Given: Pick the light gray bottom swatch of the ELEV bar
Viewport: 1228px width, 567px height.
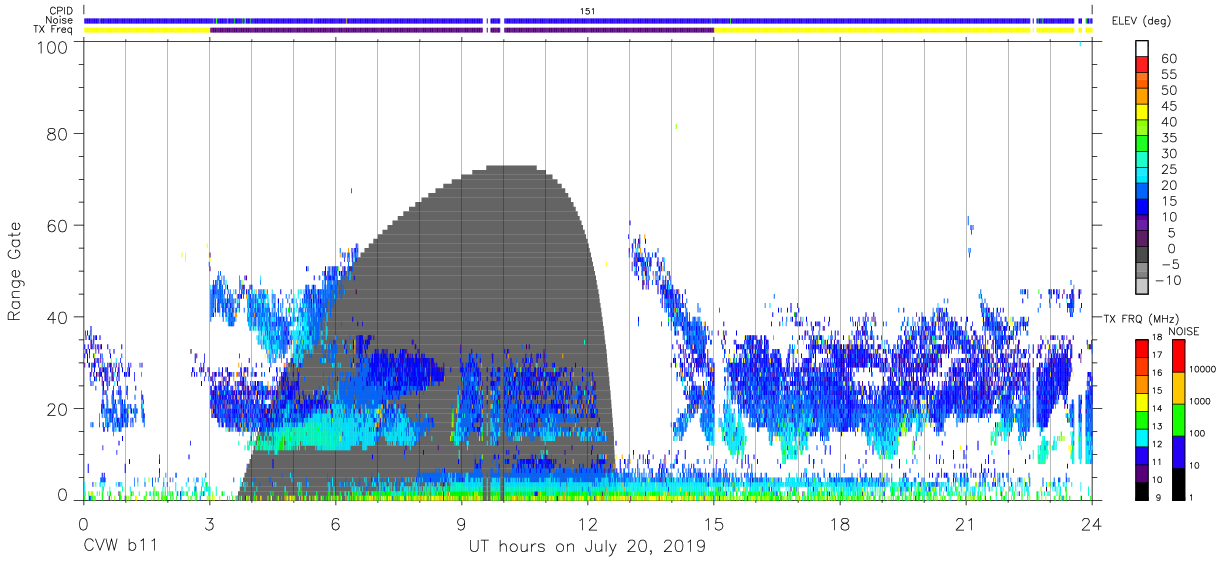Looking at the screenshot, I should (1142, 285).
